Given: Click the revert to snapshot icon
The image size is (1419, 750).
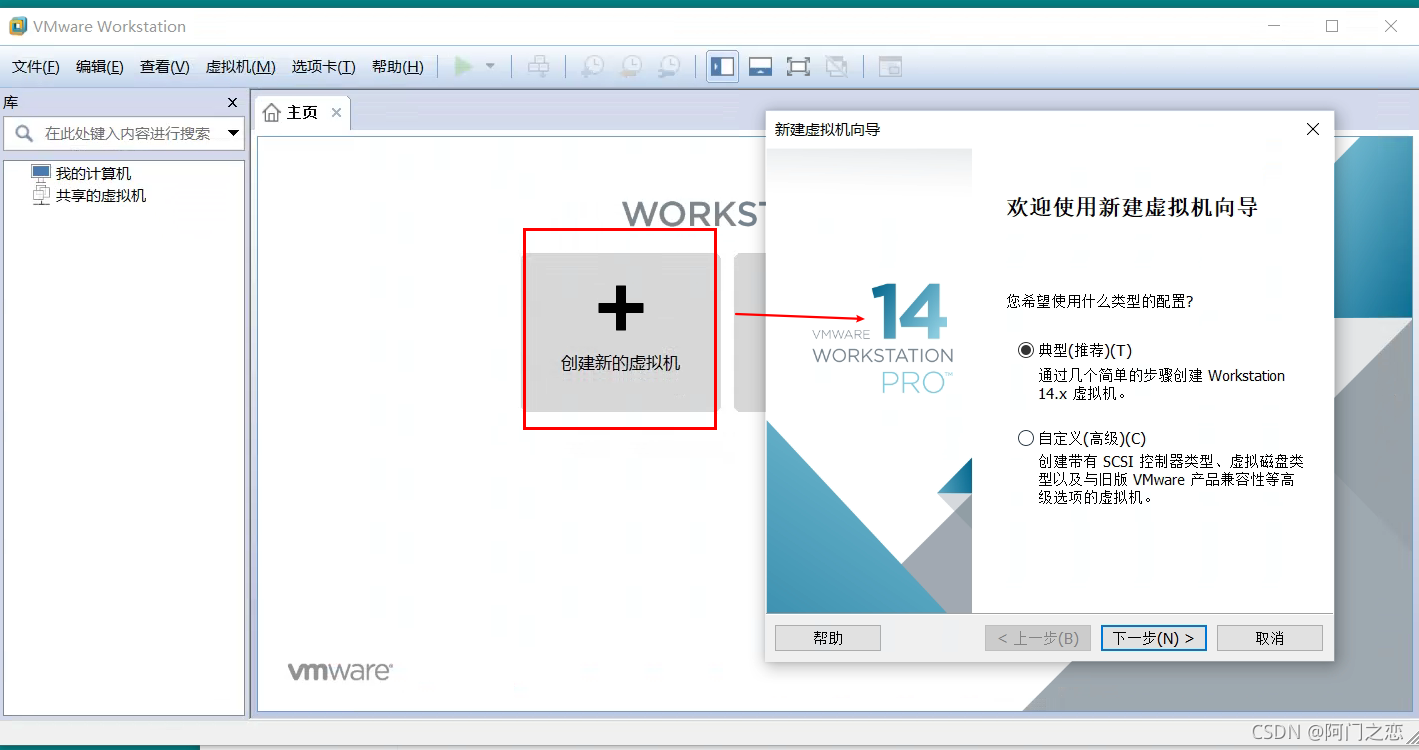Looking at the screenshot, I should click(x=630, y=67).
